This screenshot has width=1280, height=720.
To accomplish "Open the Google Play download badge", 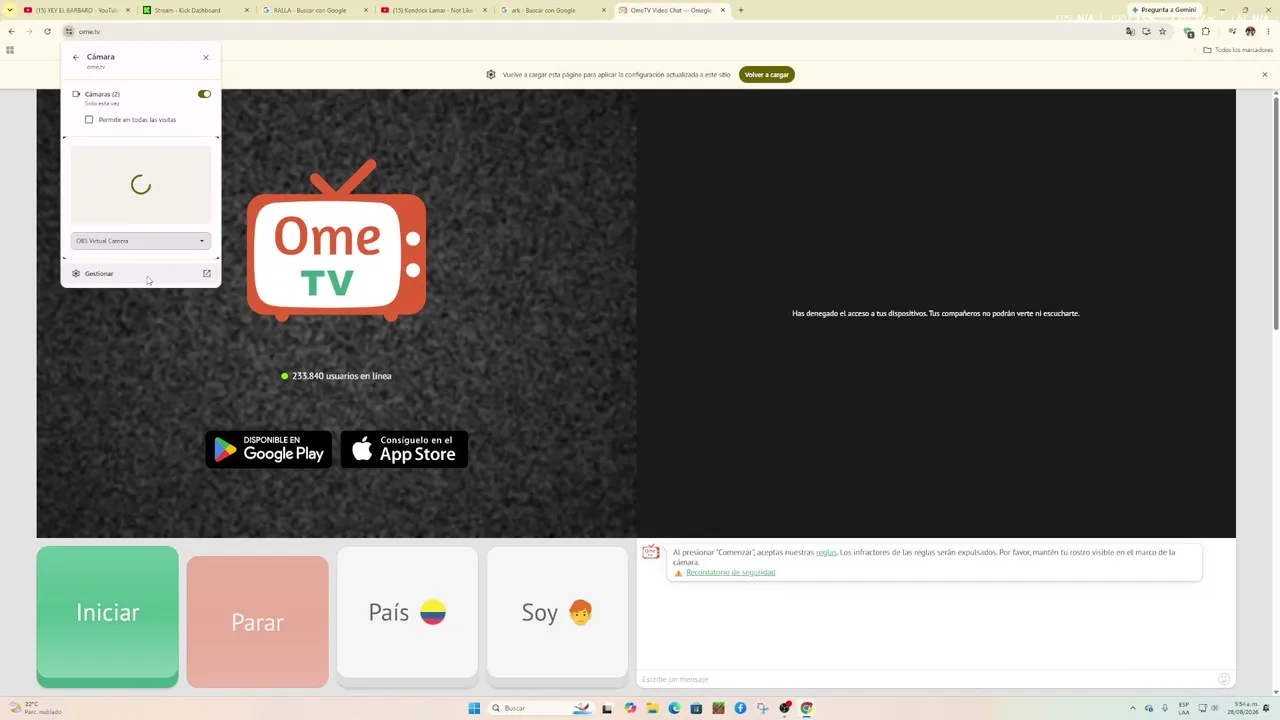I will [x=268, y=450].
